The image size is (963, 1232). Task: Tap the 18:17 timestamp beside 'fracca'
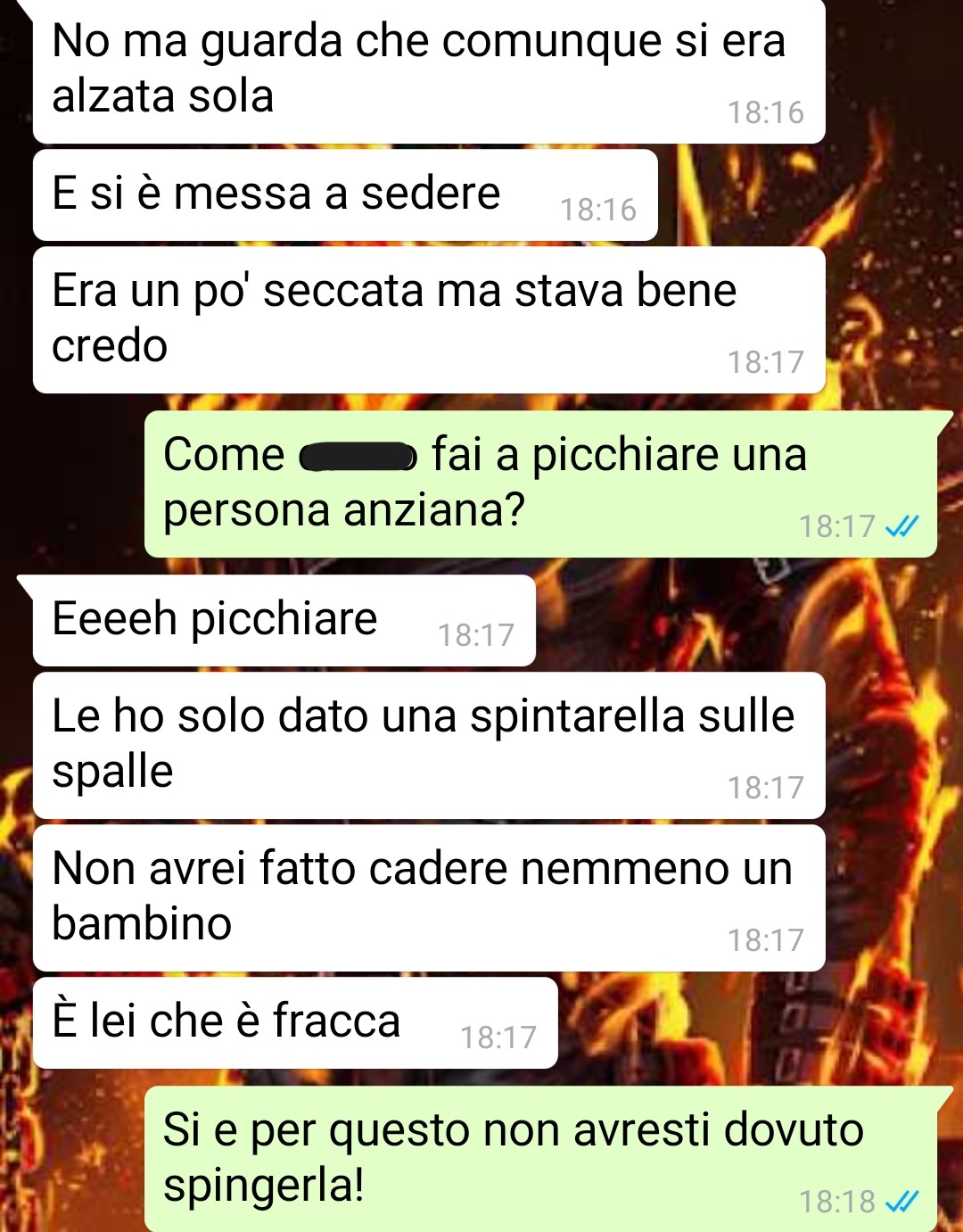click(x=498, y=1038)
